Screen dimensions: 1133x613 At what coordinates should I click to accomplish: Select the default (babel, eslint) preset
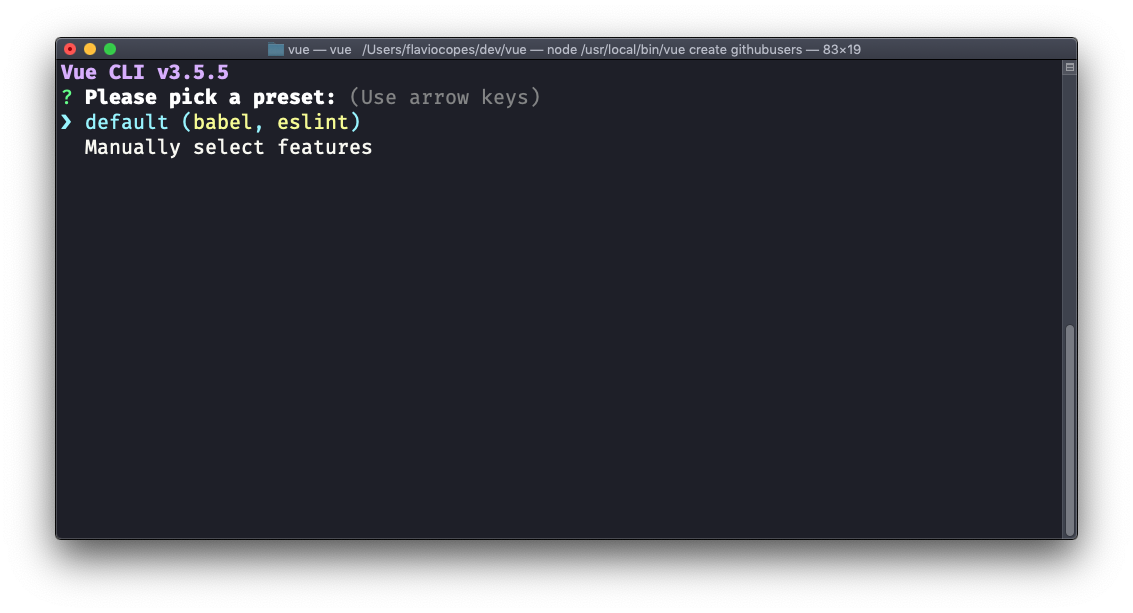(x=223, y=122)
